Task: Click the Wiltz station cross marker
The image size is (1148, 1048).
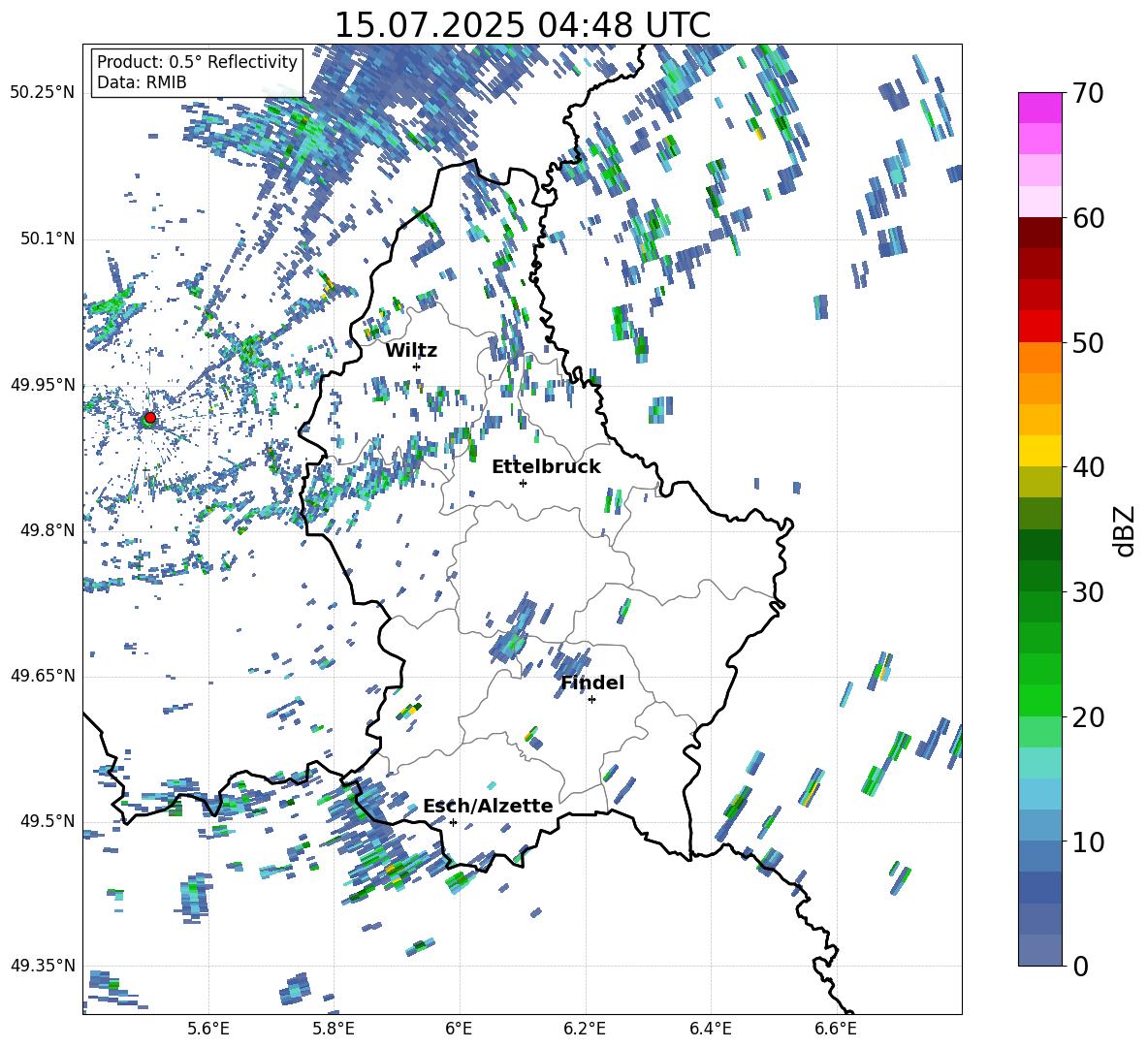Action: click(x=417, y=366)
